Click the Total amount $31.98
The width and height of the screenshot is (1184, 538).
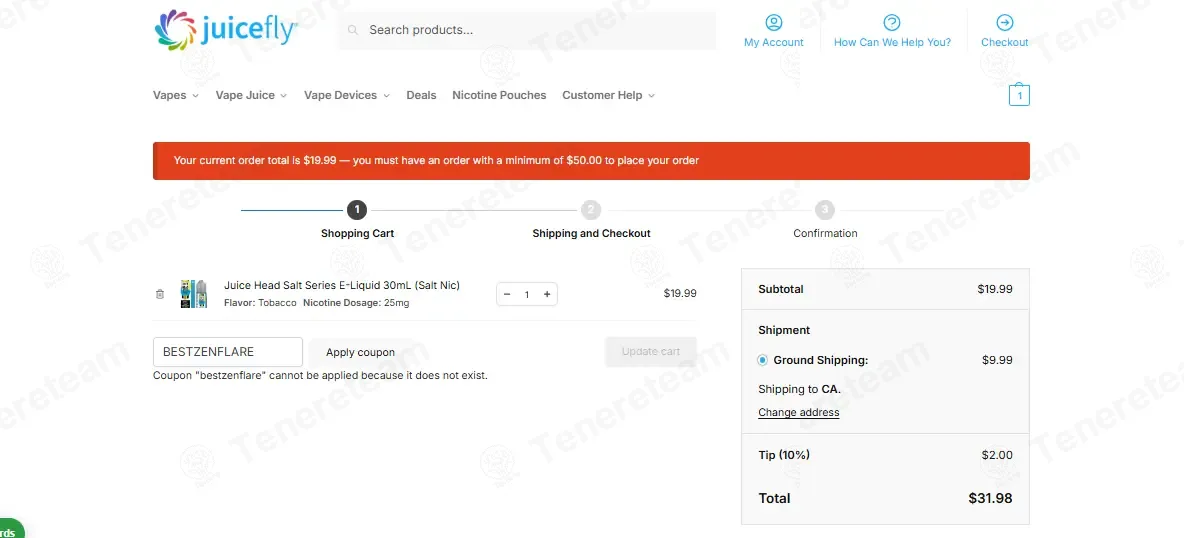[x=991, y=499]
